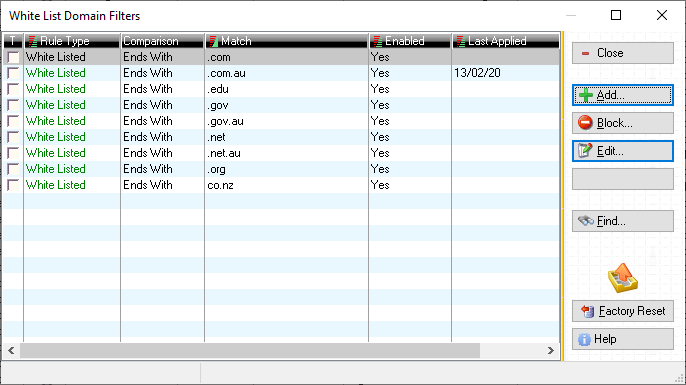The width and height of the screenshot is (686, 385).
Task: Tick the checkbox for the .gov row
Action: pyautogui.click(x=14, y=105)
